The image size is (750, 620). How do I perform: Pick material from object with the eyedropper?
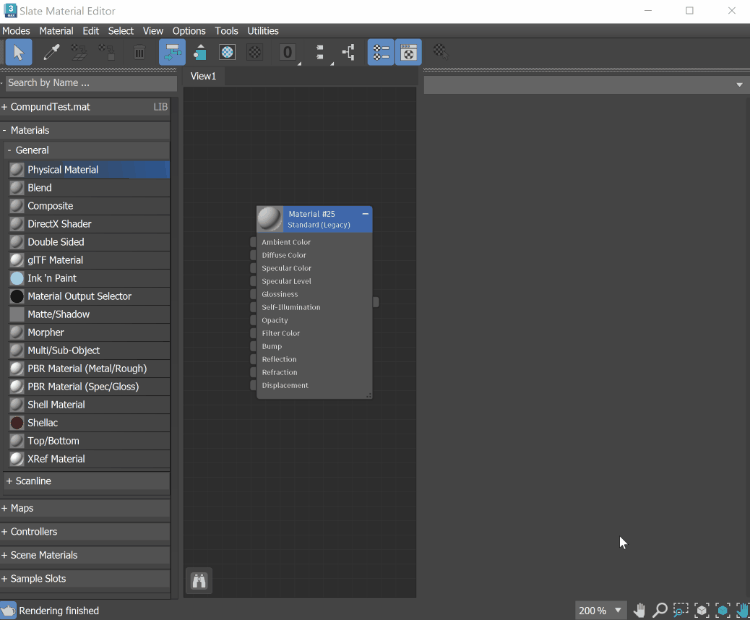[x=51, y=52]
